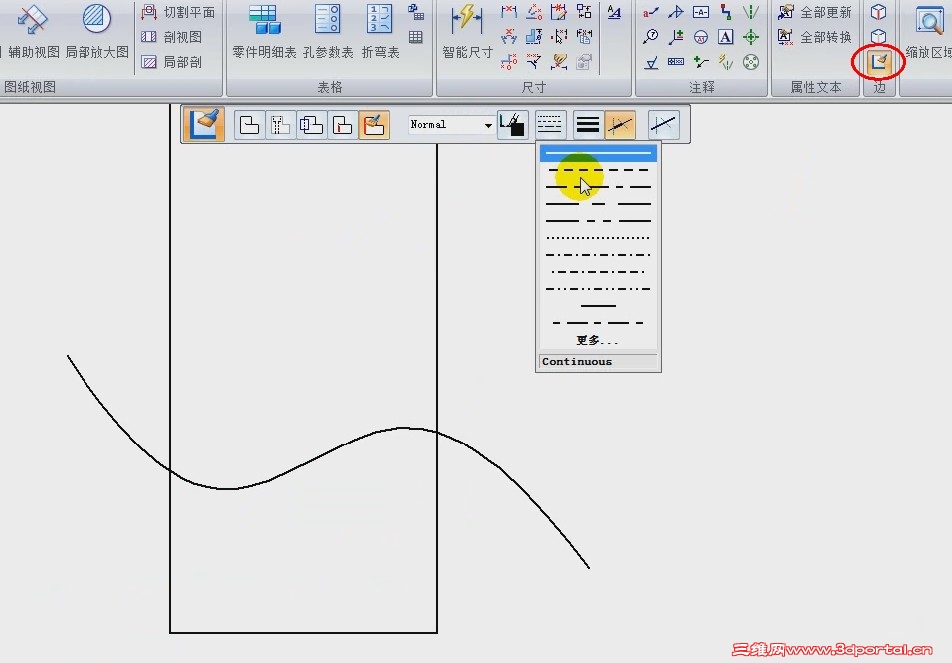Open the line color picker button

click(x=512, y=125)
